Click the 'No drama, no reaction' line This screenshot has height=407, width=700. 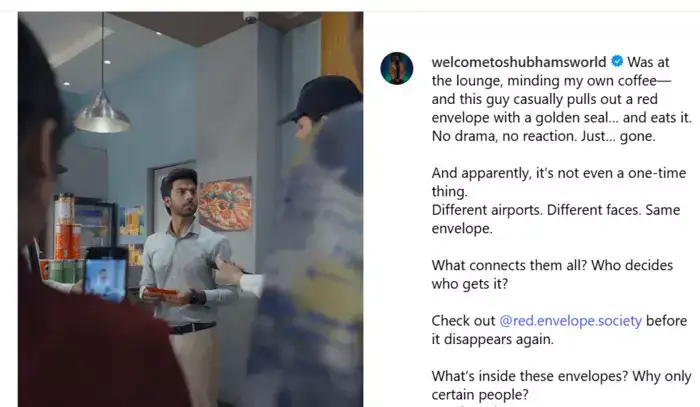543,136
